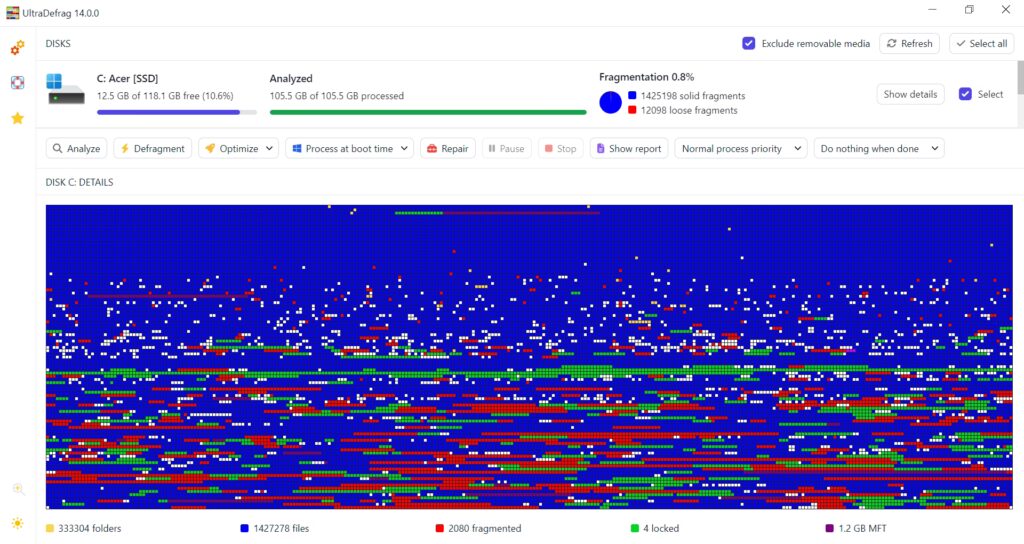This screenshot has width=1024, height=544.
Task: Open the Show report button
Action: pos(629,148)
